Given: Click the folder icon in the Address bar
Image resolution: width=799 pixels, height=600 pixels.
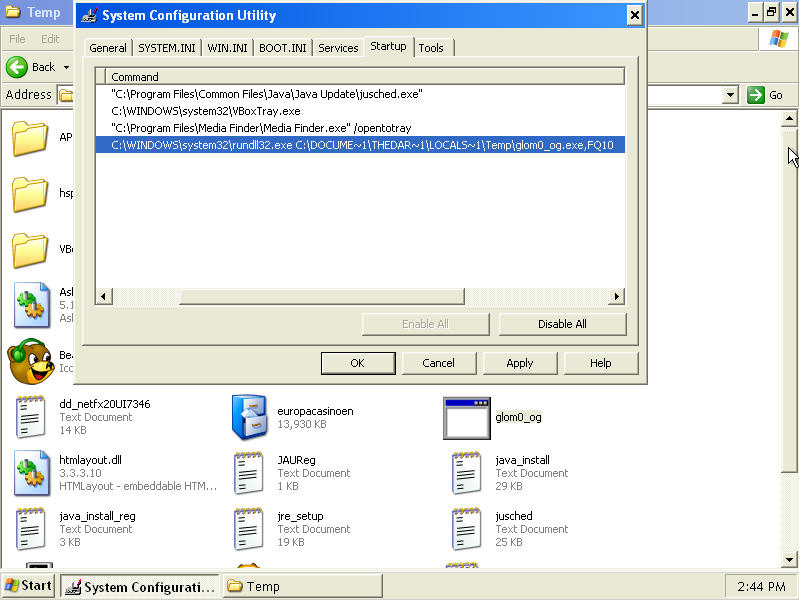Looking at the screenshot, I should [x=66, y=95].
